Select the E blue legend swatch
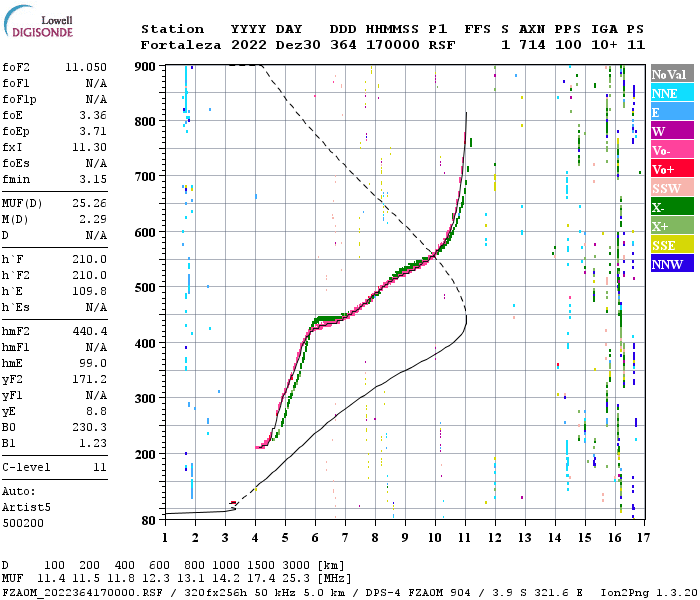 pyautogui.click(x=672, y=111)
